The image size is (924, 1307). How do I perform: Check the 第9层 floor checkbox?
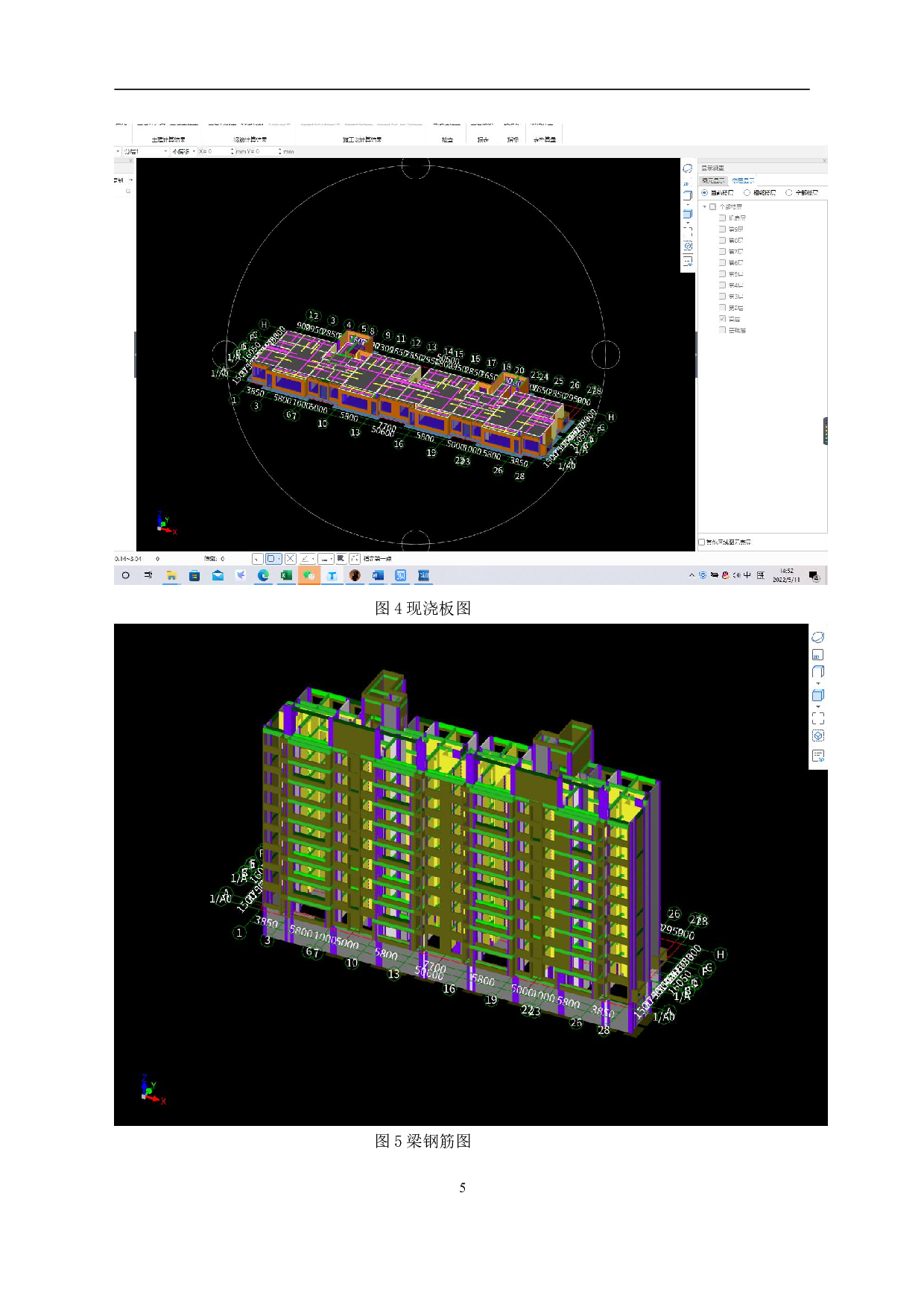pyautogui.click(x=722, y=230)
